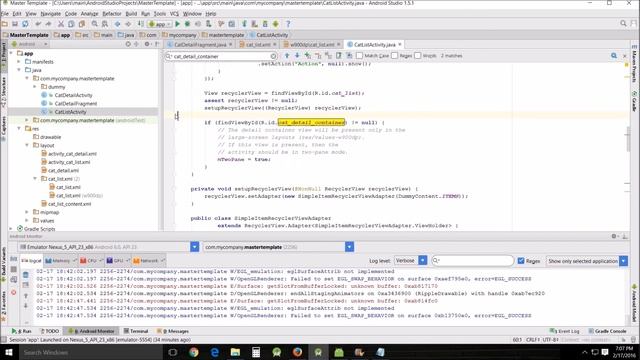Screen dimensions: 640x360
Task: Go to previous search match with the up arrow
Action: 287,56
